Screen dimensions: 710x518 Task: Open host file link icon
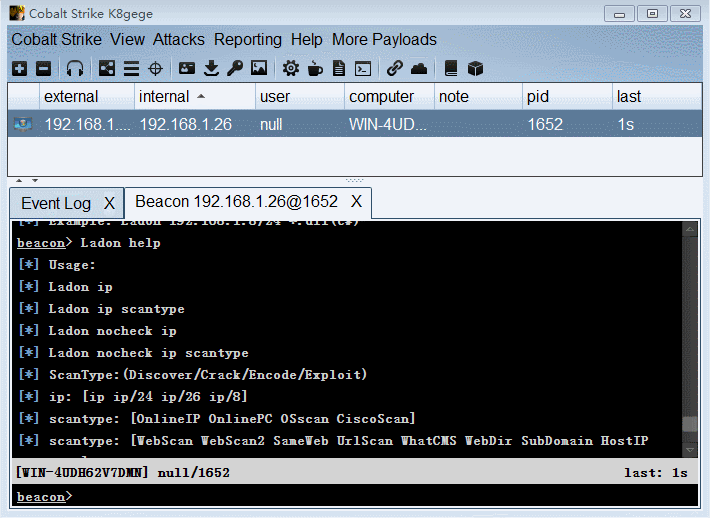pyautogui.click(x=394, y=69)
